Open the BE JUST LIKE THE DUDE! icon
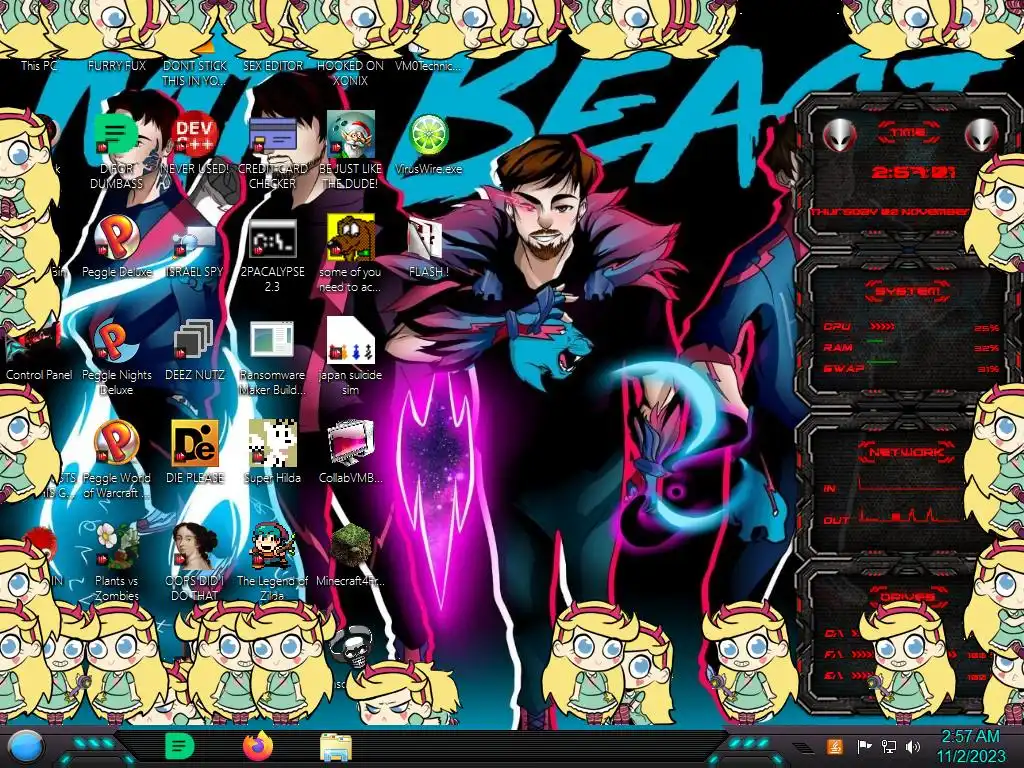Screen dimensions: 1024x768 coord(351,136)
